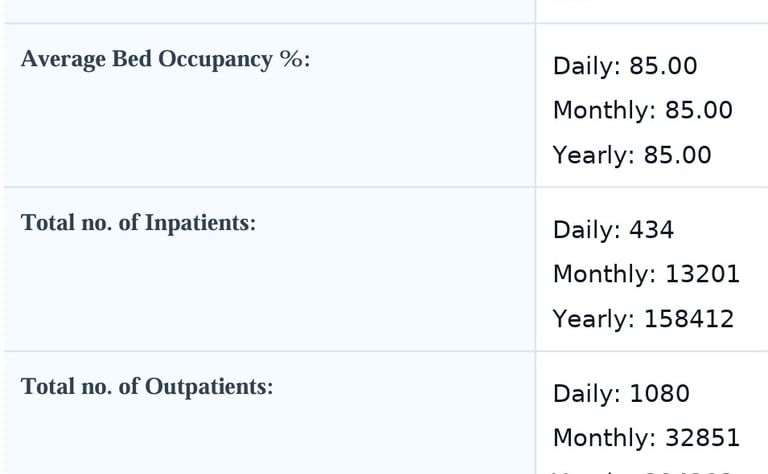
Task: Click blank space below the Inpatients label
Action: click(x=268, y=295)
